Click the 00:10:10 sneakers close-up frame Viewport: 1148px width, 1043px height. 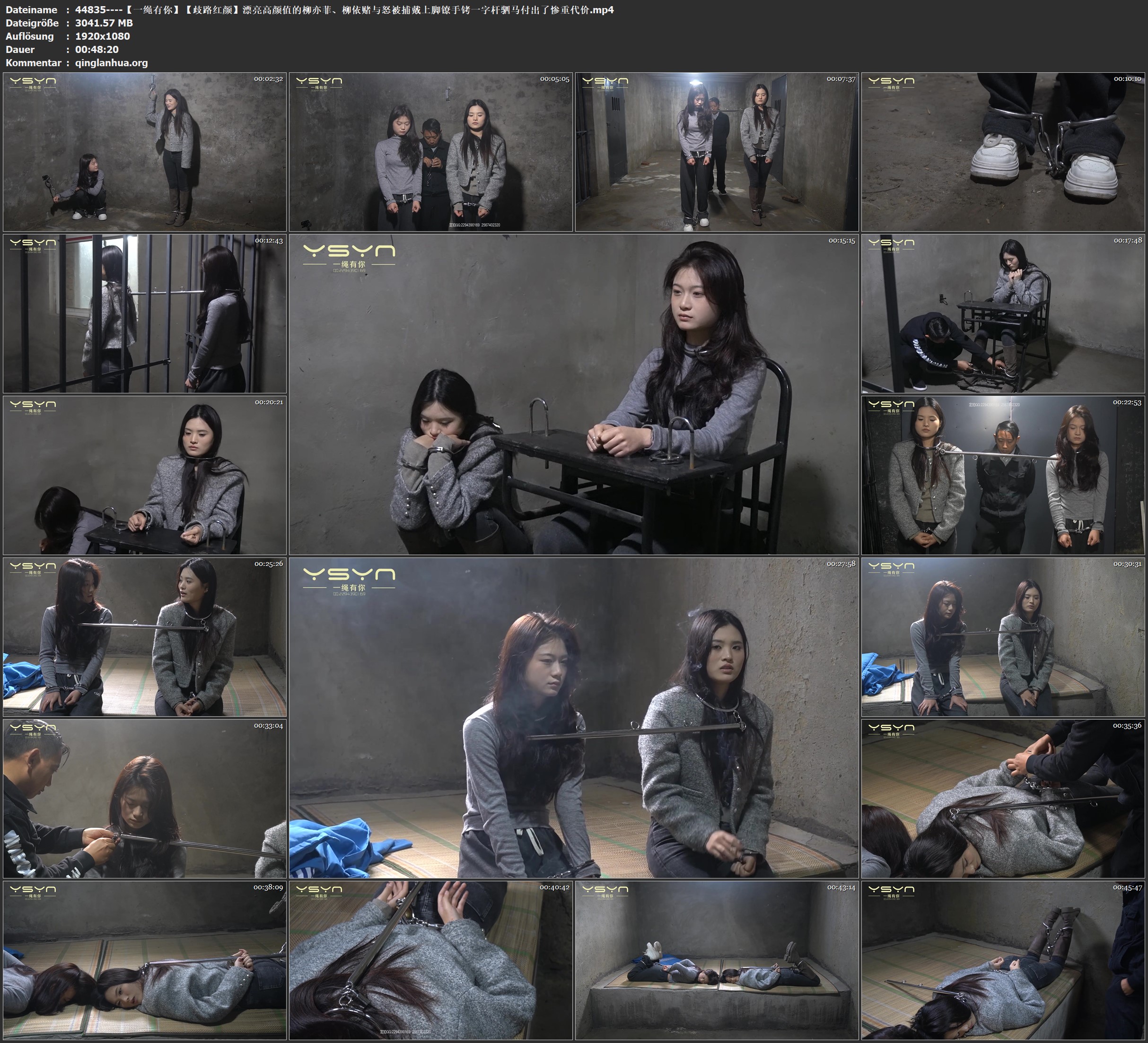pos(1003,151)
